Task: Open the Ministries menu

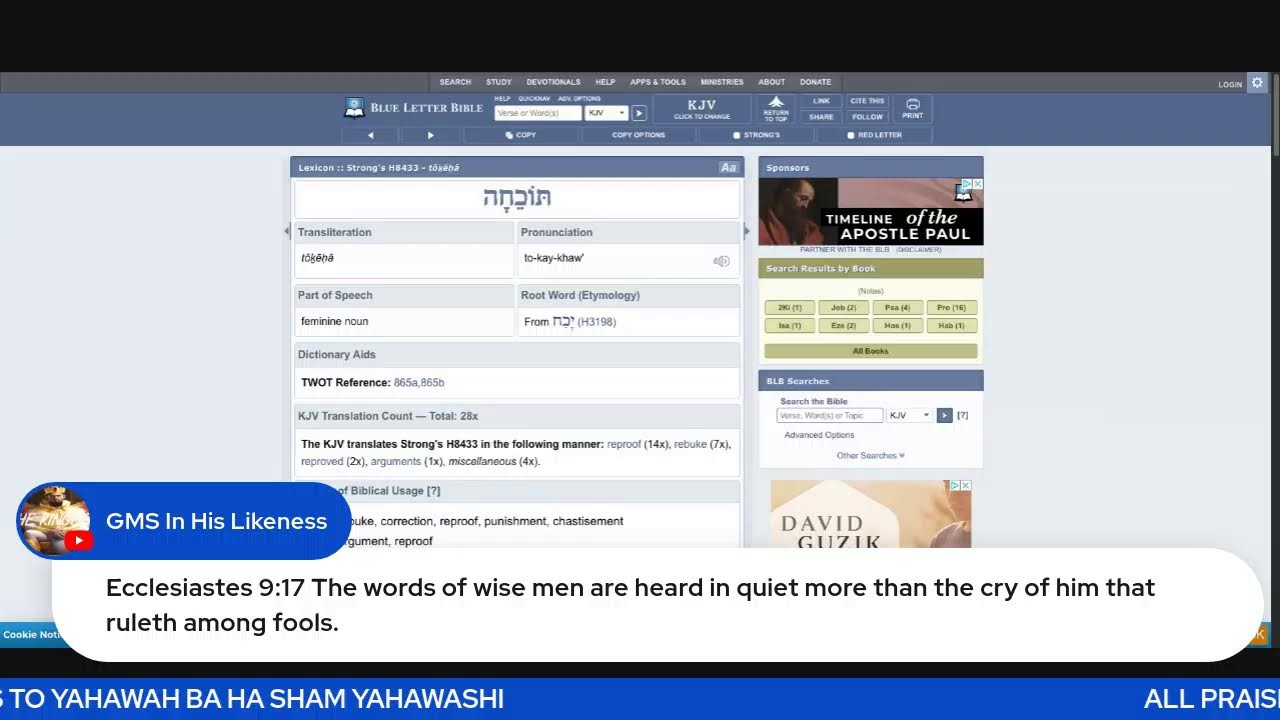Action: click(722, 82)
